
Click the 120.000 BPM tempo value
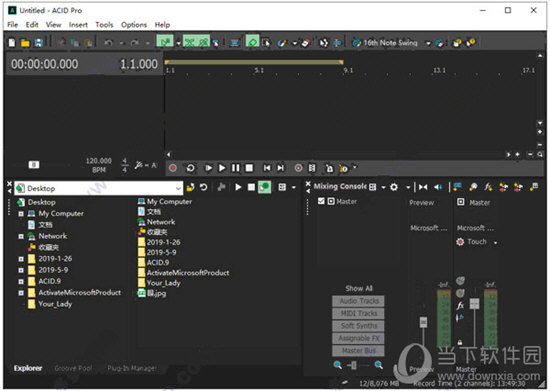[x=99, y=161]
